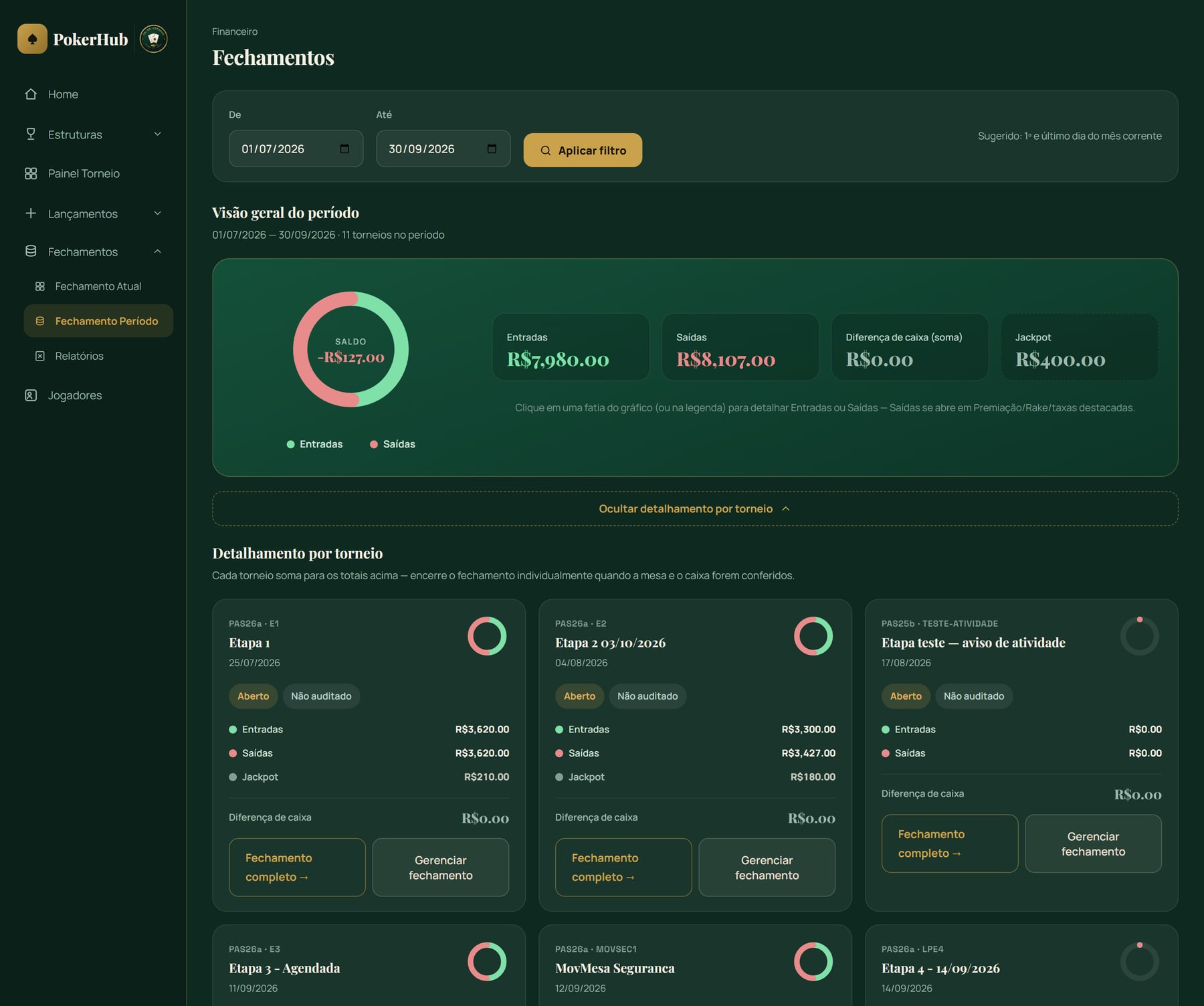Click Diferença de caixa (soma) summary card
The image size is (1204, 1006).
910,347
